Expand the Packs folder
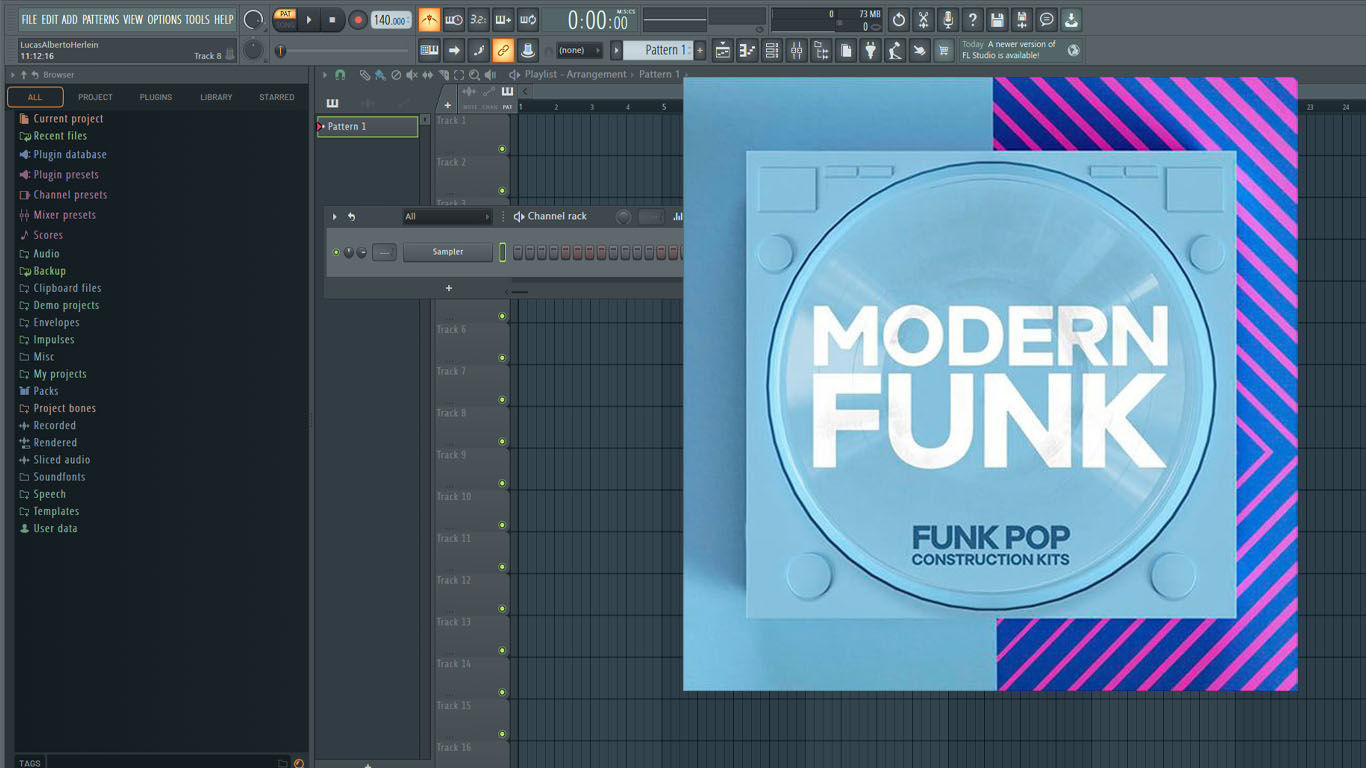The height and width of the screenshot is (768, 1366). point(39,391)
